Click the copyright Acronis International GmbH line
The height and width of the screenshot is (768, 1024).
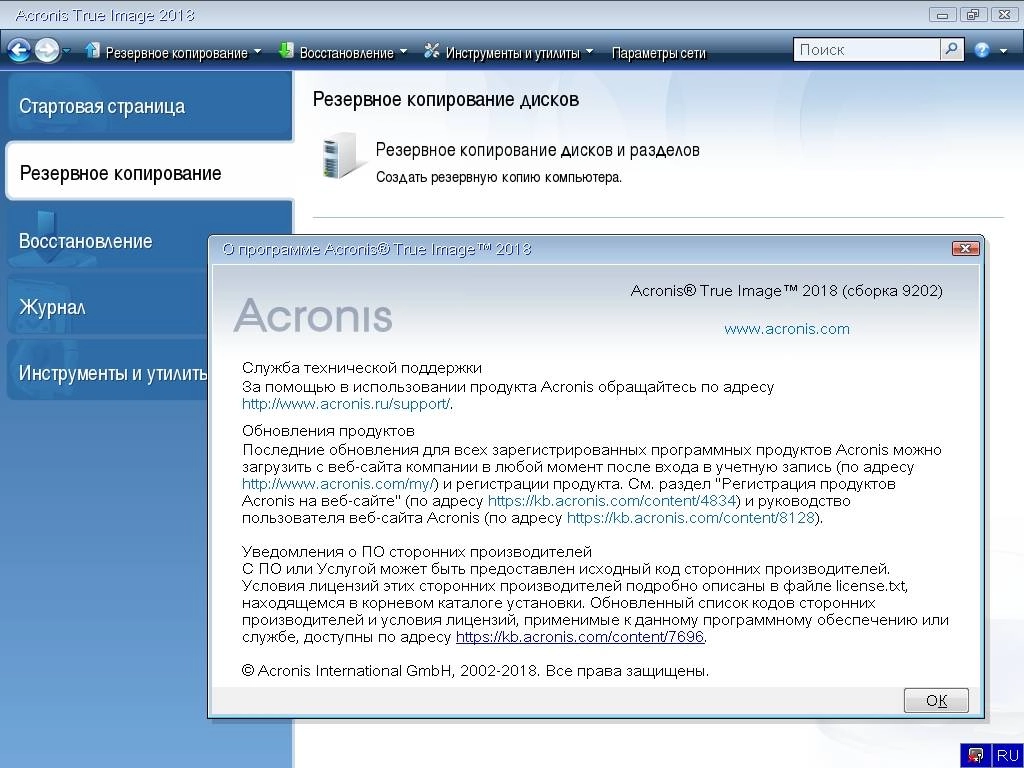click(x=475, y=671)
